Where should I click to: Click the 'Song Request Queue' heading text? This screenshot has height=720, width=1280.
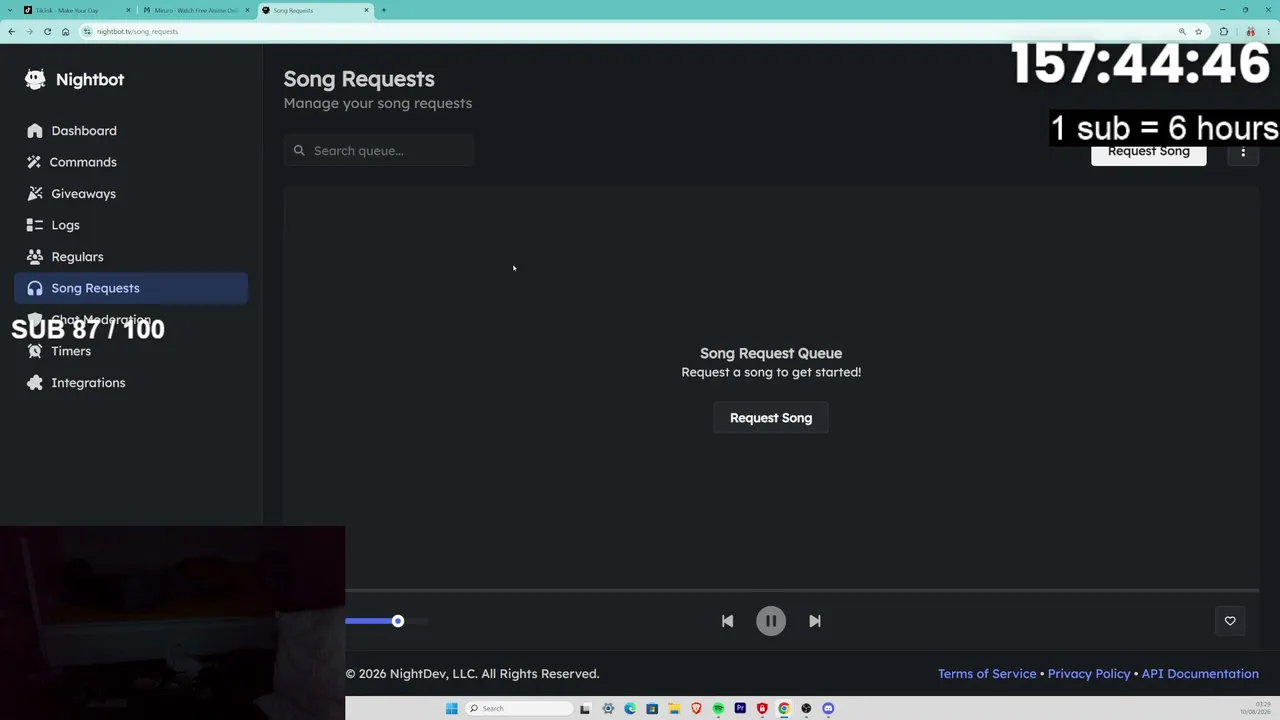(771, 353)
